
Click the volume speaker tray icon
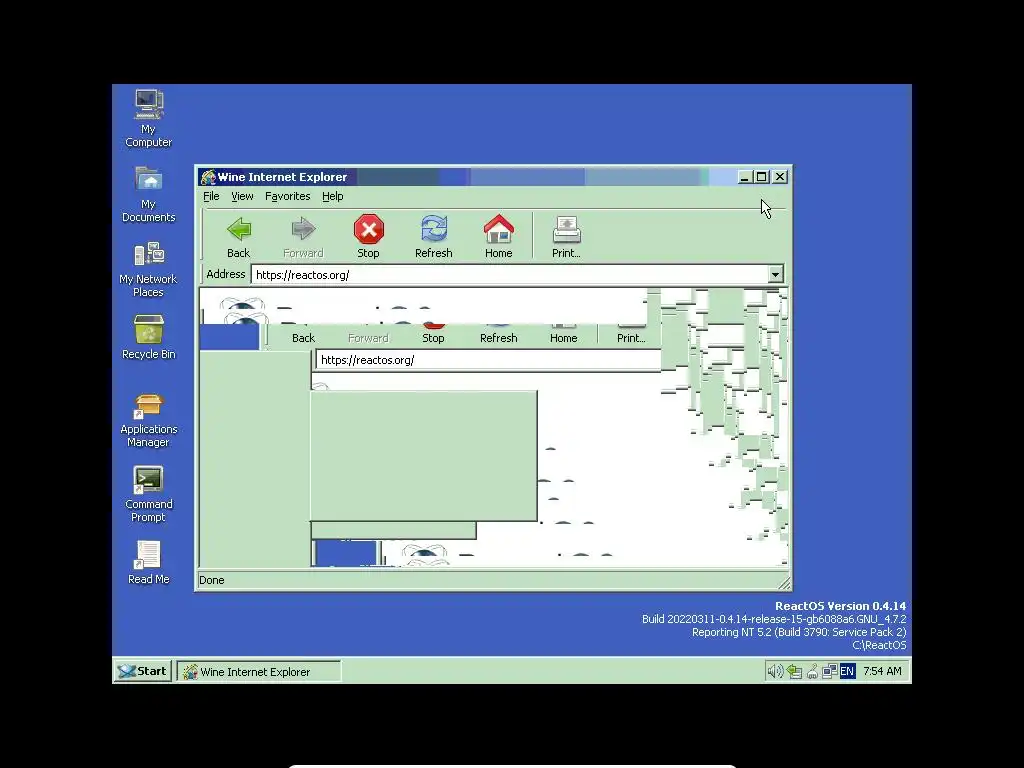[775, 671]
